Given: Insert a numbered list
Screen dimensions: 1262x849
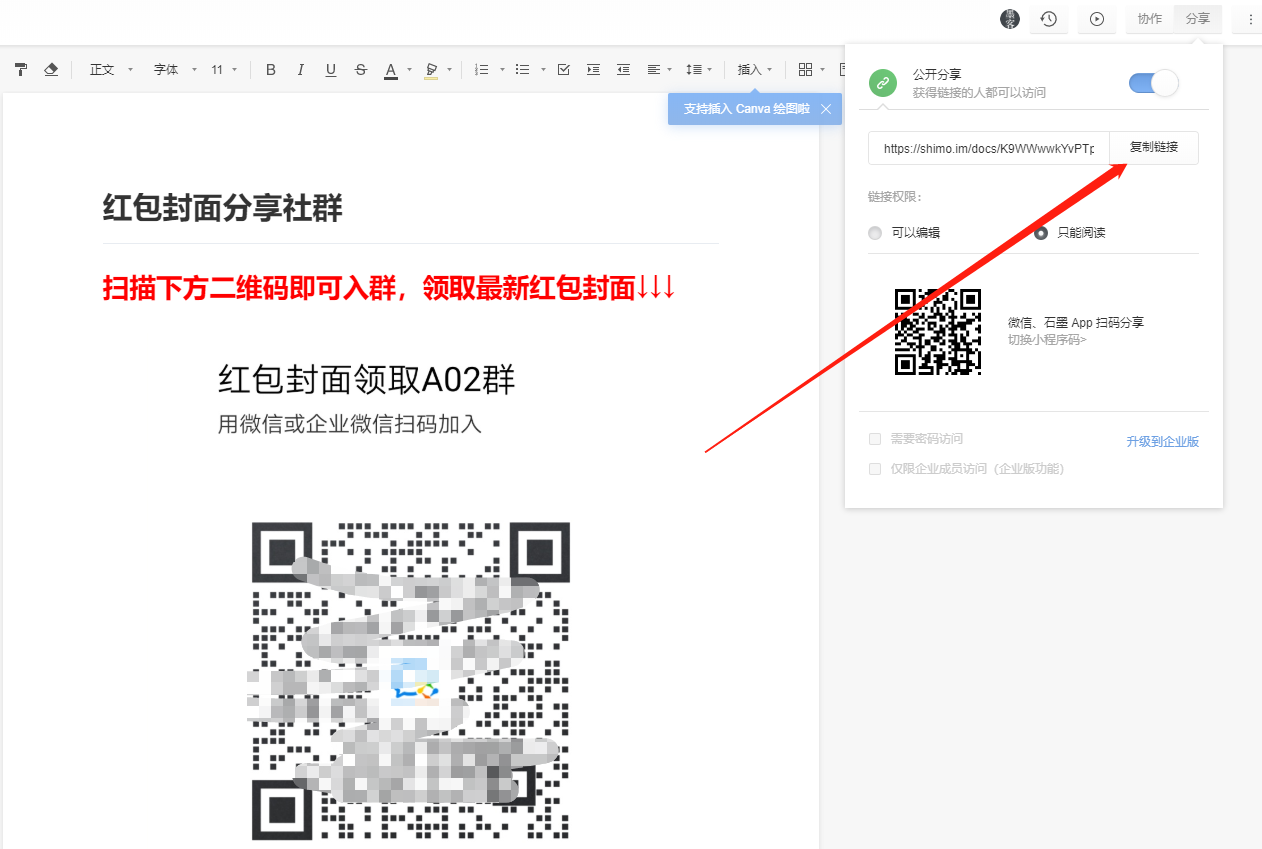Looking at the screenshot, I should point(481,70).
